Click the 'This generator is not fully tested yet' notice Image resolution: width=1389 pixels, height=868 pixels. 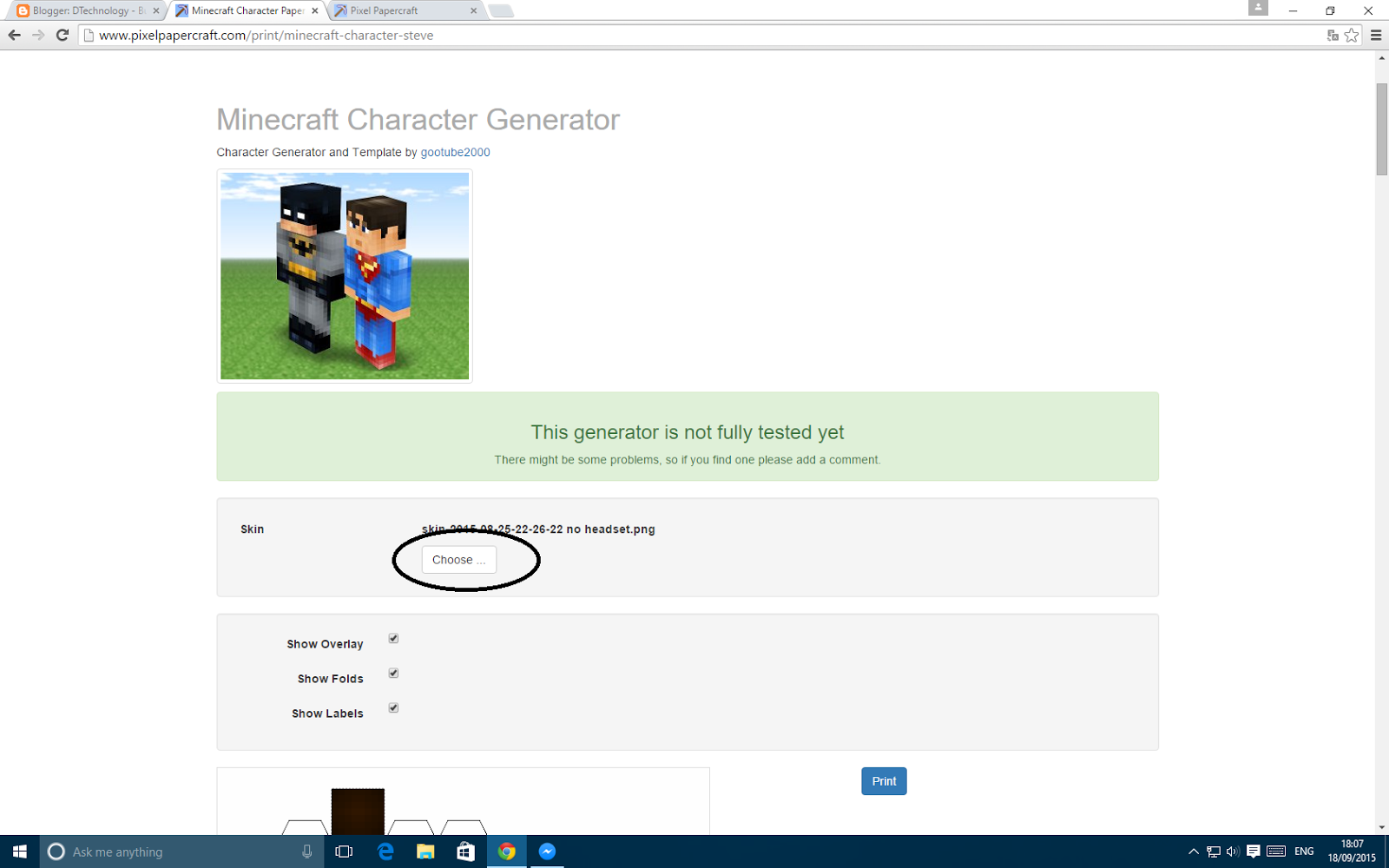pyautogui.click(x=688, y=432)
